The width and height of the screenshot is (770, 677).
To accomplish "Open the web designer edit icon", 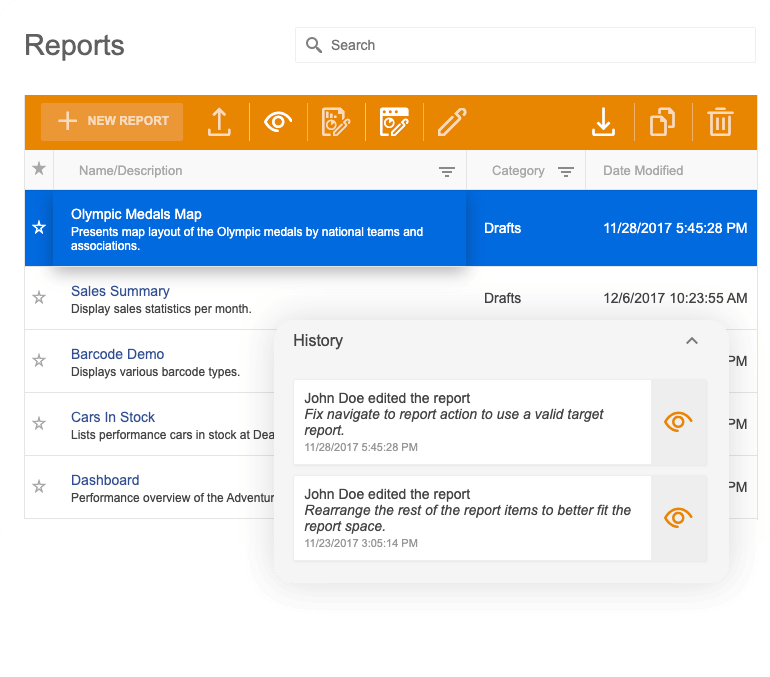I will click(x=394, y=122).
